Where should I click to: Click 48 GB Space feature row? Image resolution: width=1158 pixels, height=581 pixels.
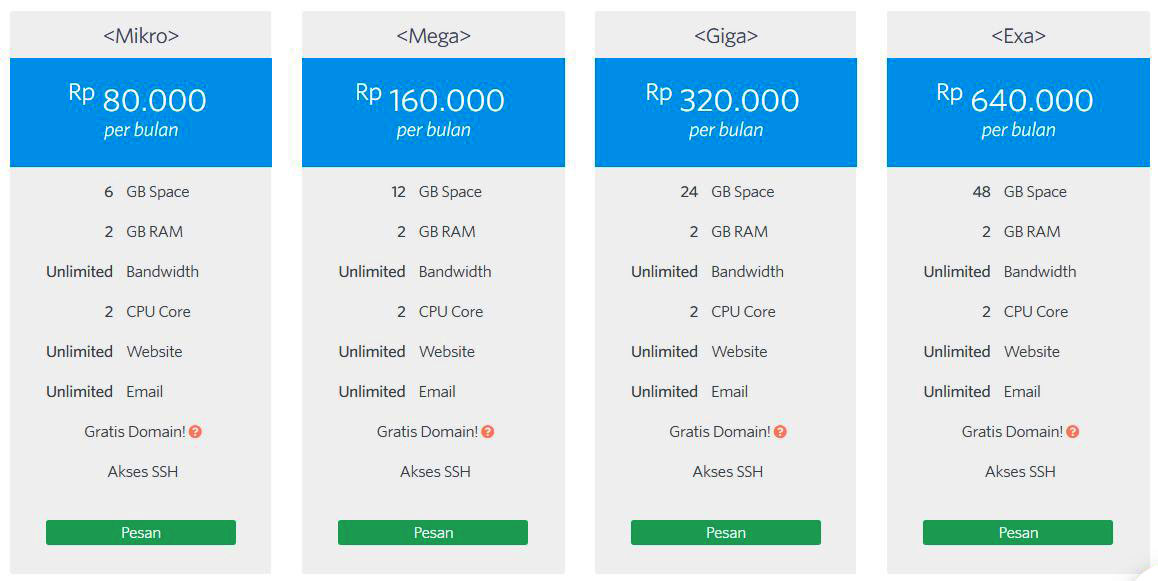tap(1019, 192)
